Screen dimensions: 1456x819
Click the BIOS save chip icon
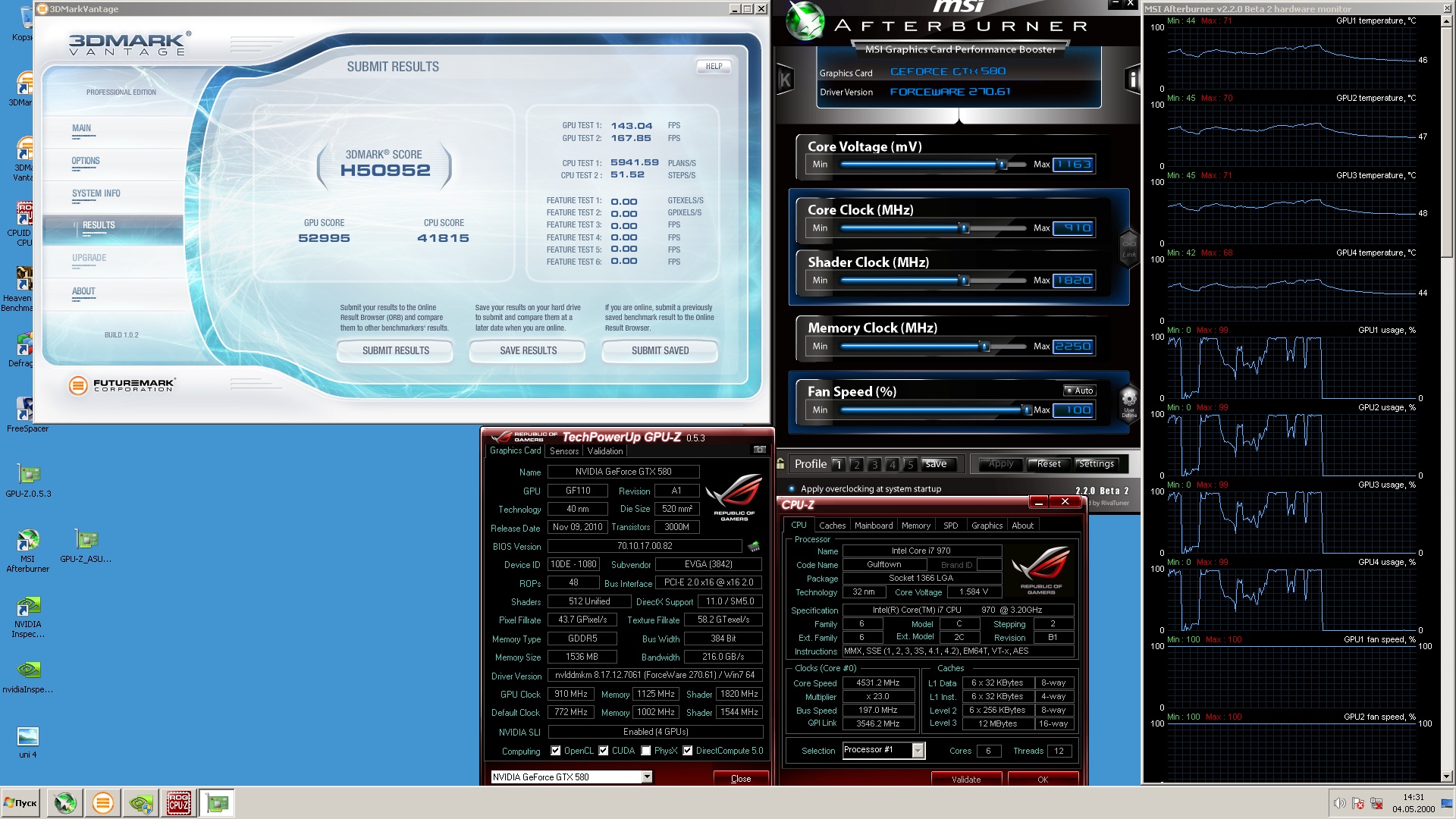coord(754,546)
